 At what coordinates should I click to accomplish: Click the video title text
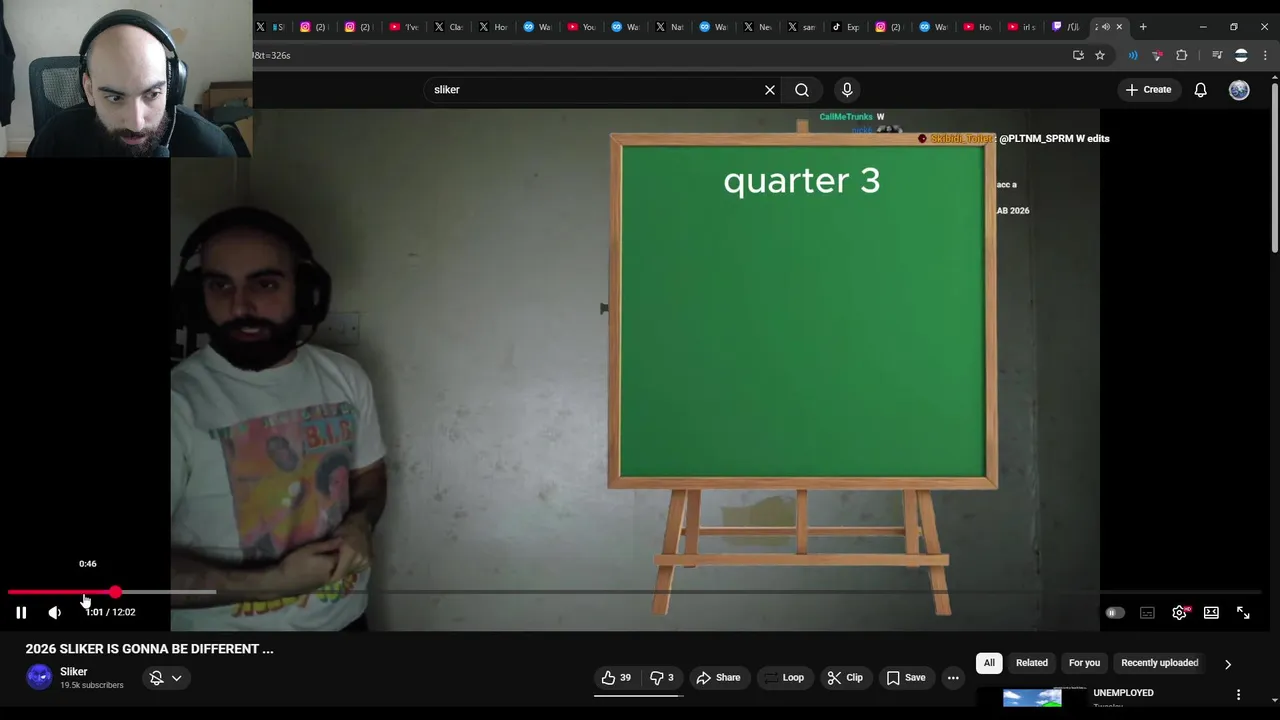click(x=149, y=649)
